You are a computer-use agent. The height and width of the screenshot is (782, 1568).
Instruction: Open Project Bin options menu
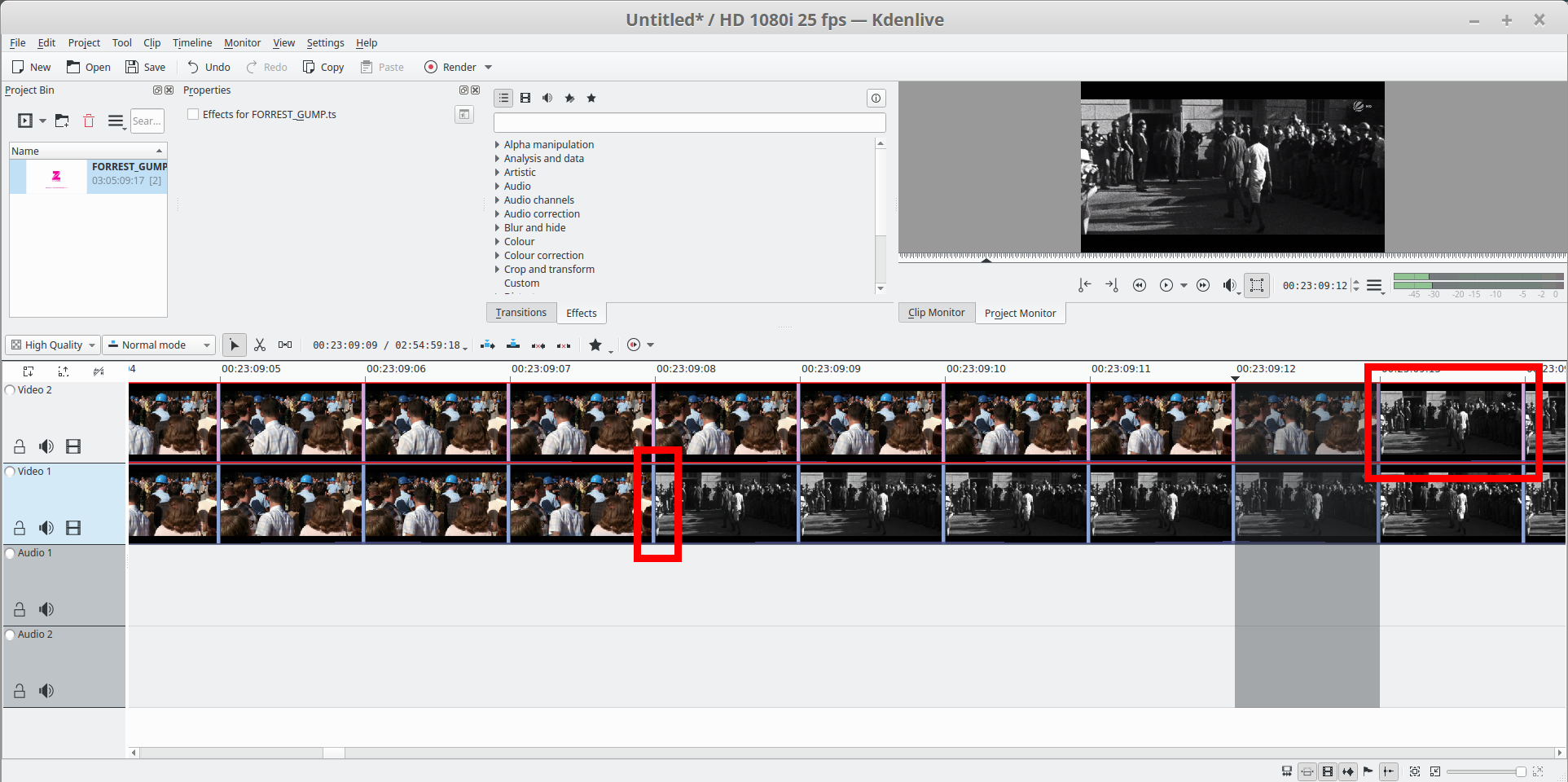coord(116,121)
